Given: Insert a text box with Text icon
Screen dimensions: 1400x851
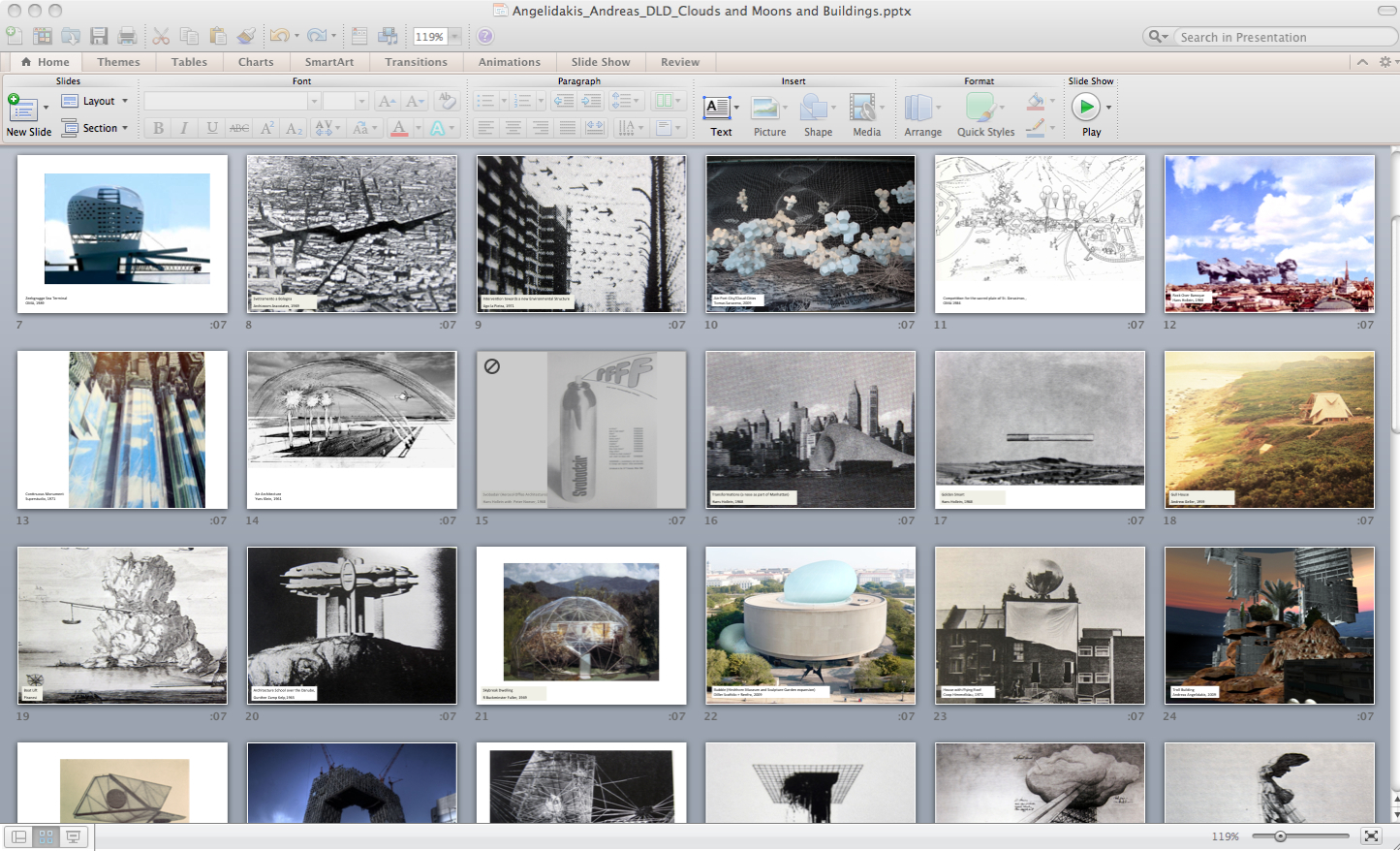Looking at the screenshot, I should [717, 108].
